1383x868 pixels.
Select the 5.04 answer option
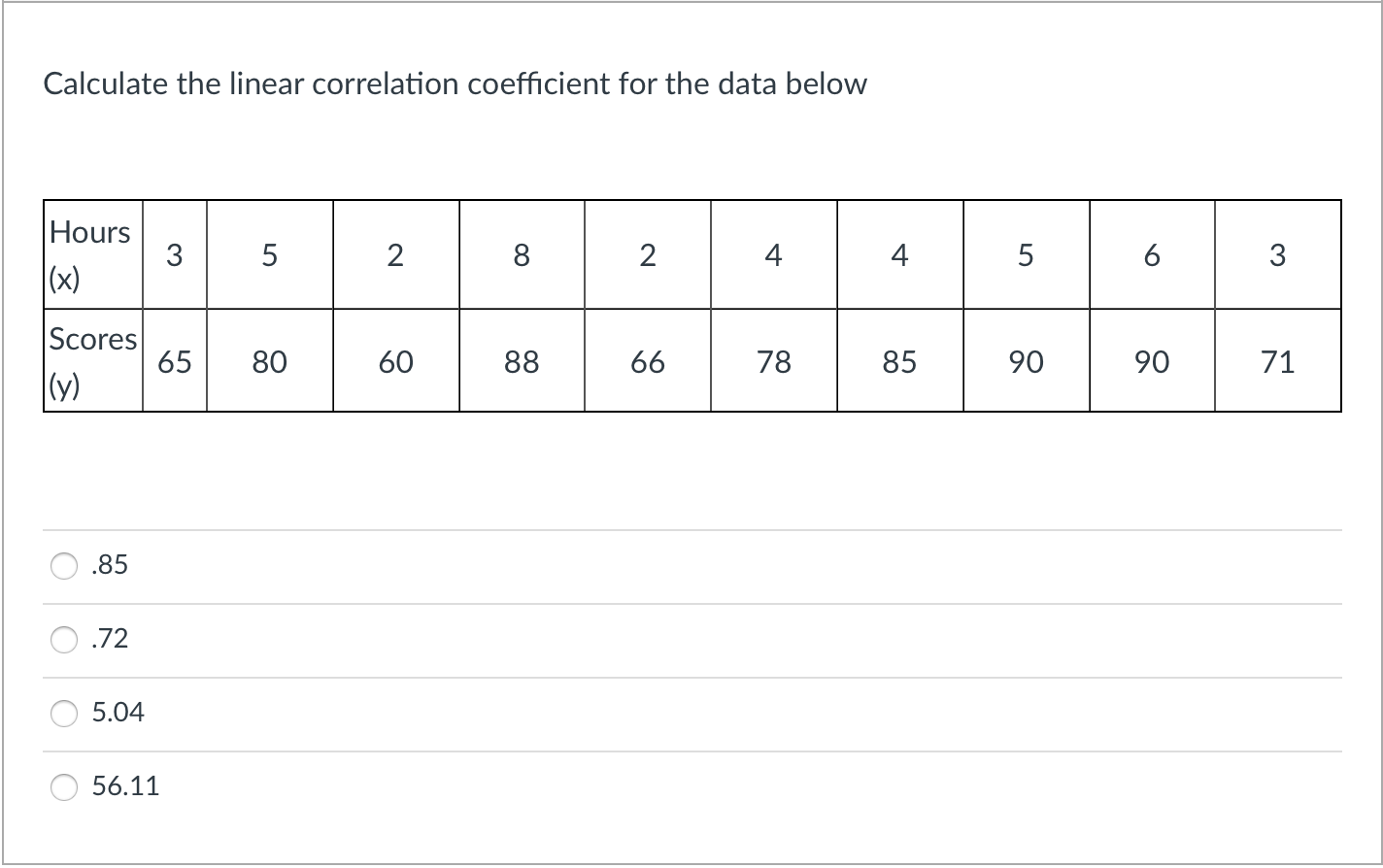(62, 713)
